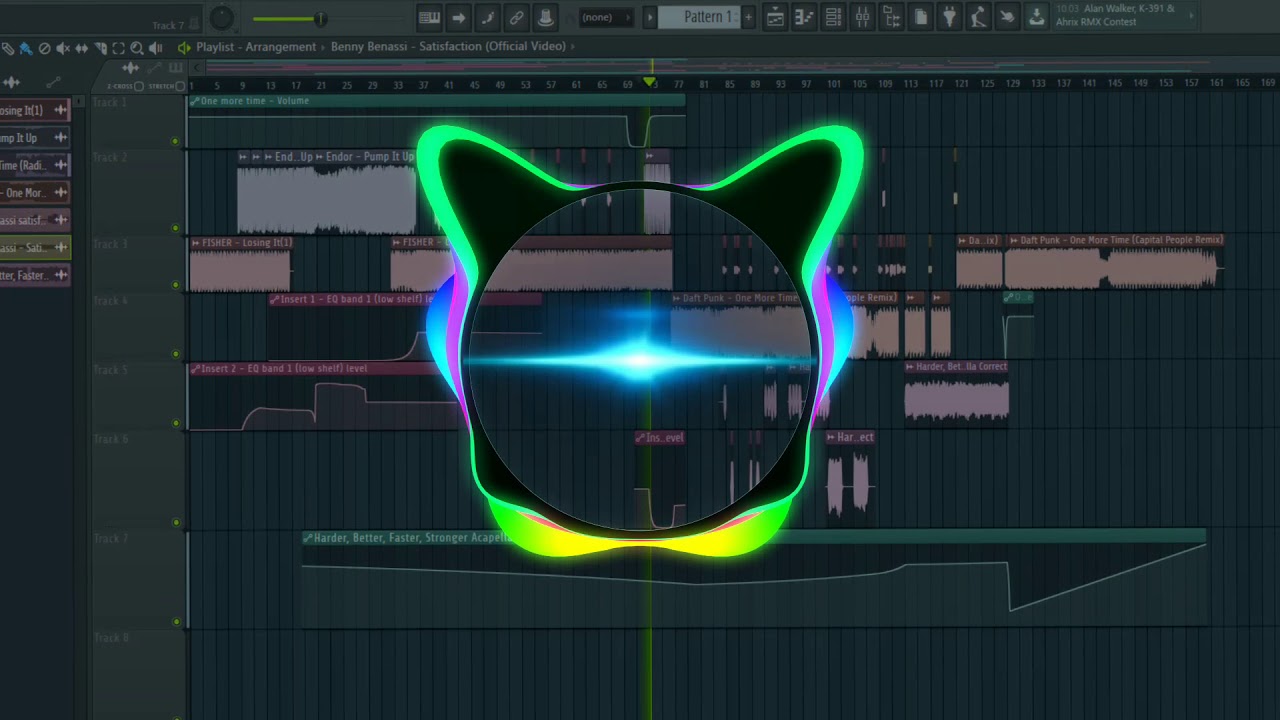Open the Playlist view from toolbar

click(x=775, y=17)
